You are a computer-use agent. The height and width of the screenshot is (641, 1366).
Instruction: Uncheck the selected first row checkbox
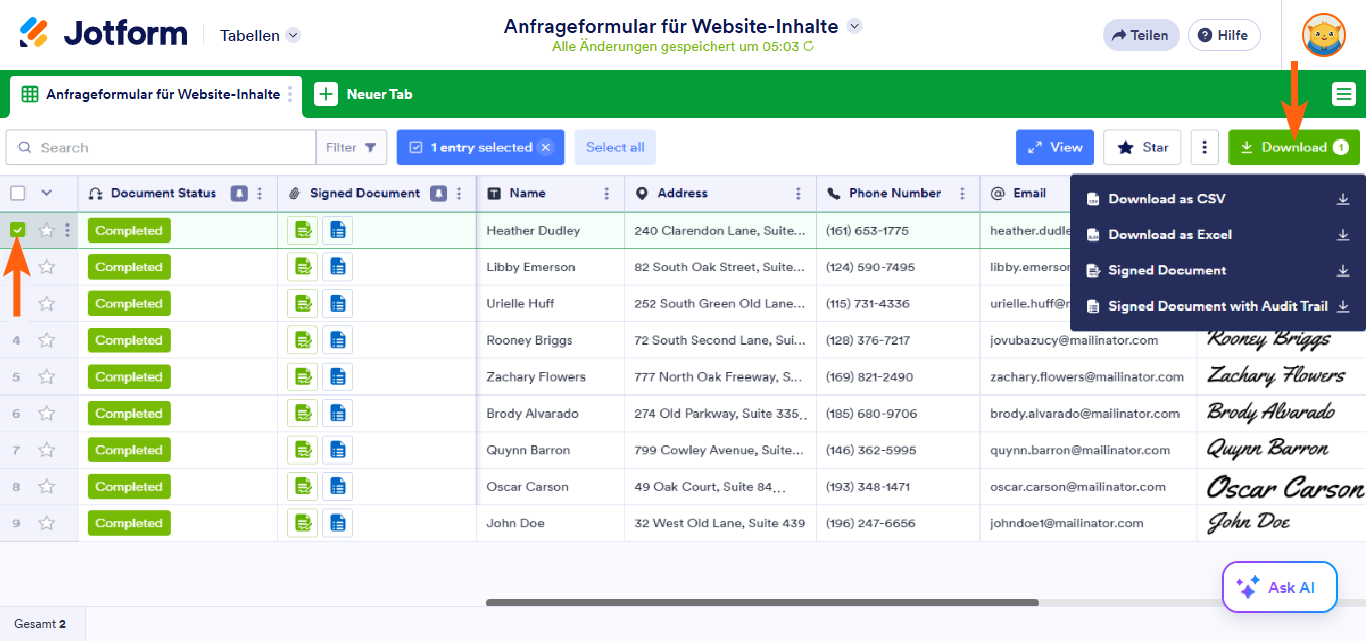[18, 230]
